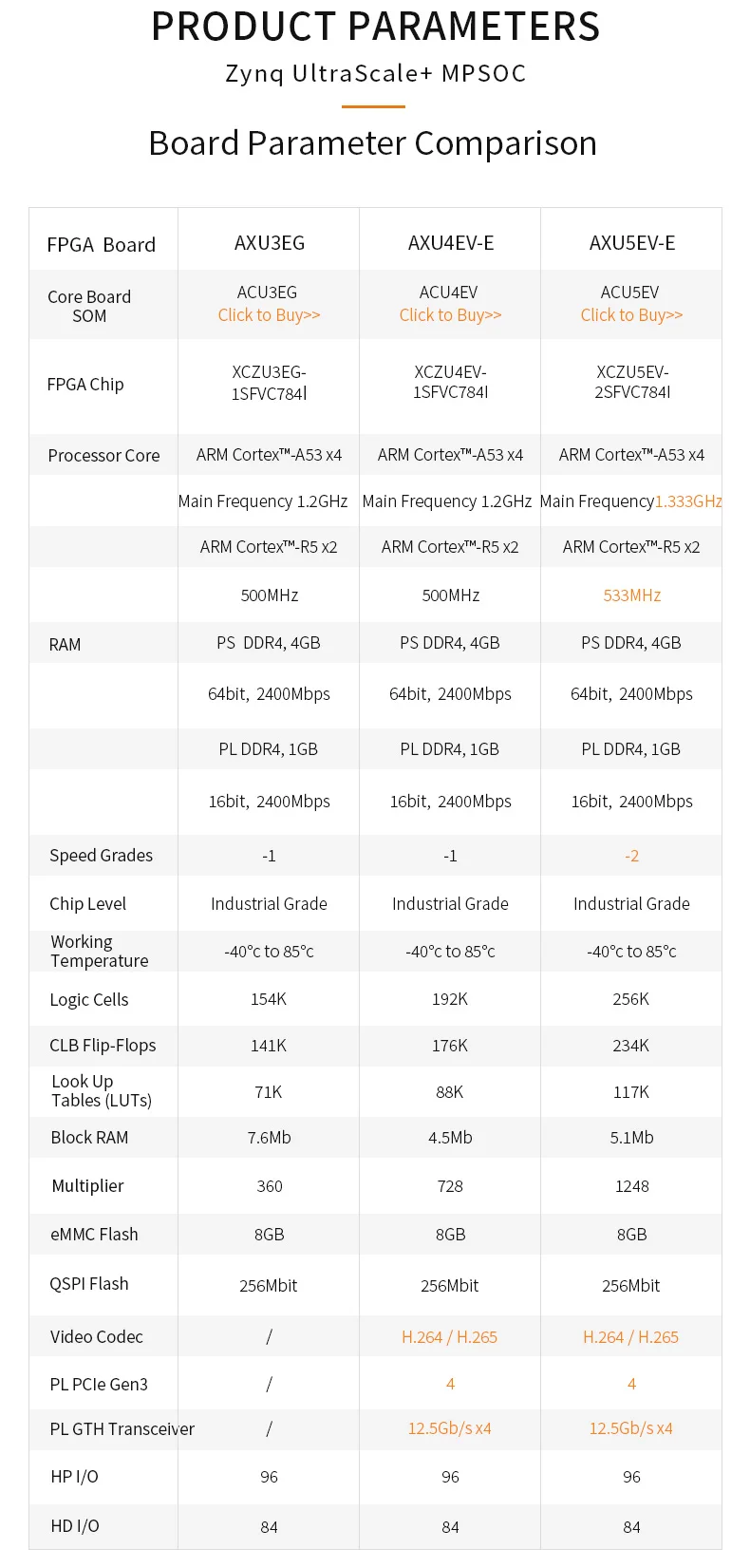Click the Video Codec row label
The image size is (750, 1568).
coord(97,1337)
